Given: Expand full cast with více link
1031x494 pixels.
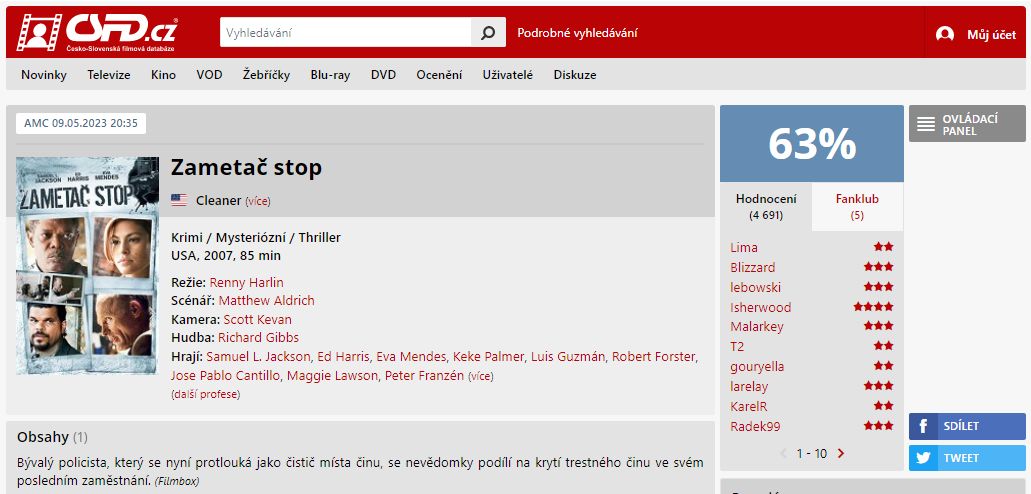Looking at the screenshot, I should [x=481, y=376].
